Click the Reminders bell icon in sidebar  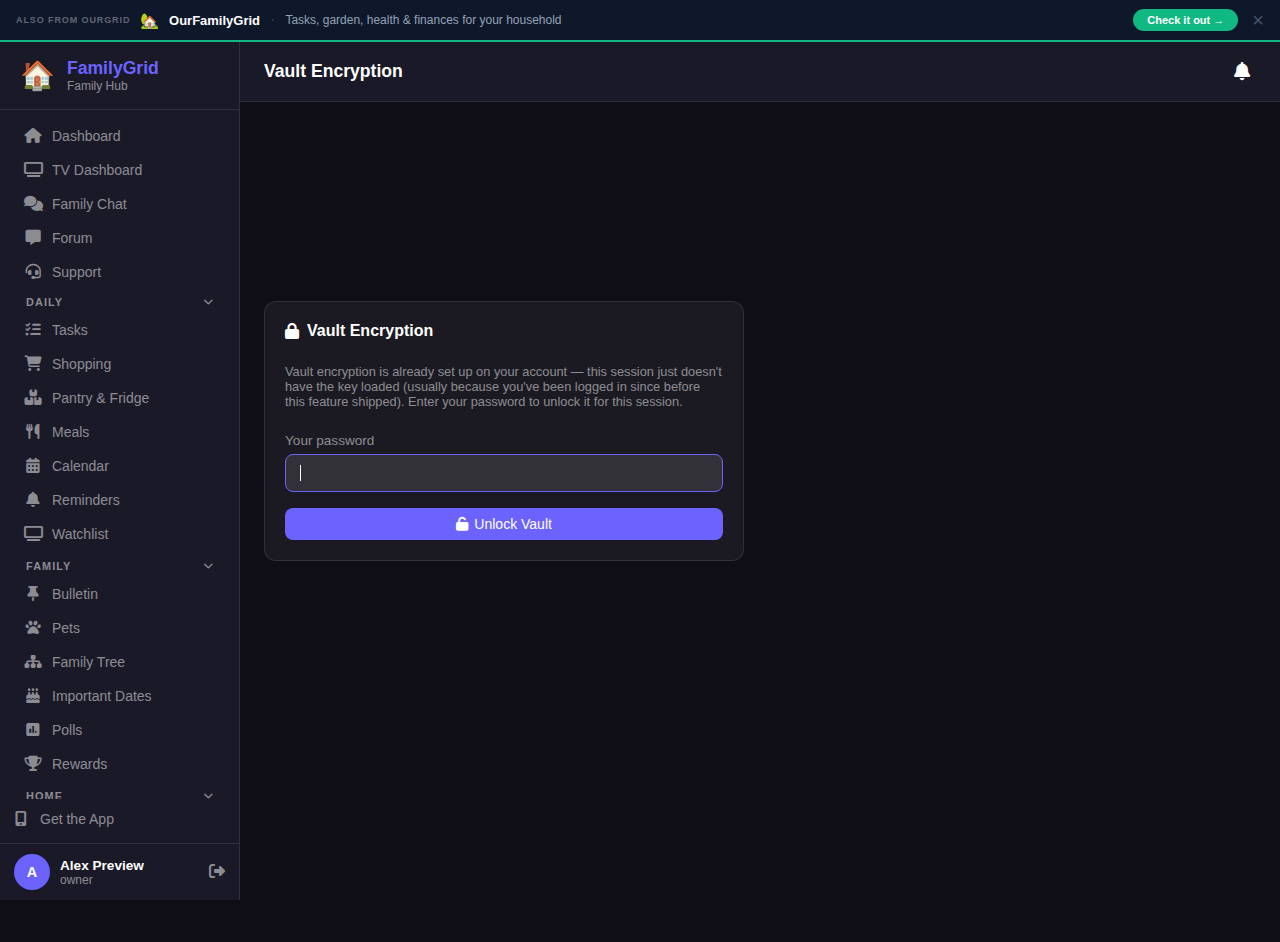coord(33,500)
